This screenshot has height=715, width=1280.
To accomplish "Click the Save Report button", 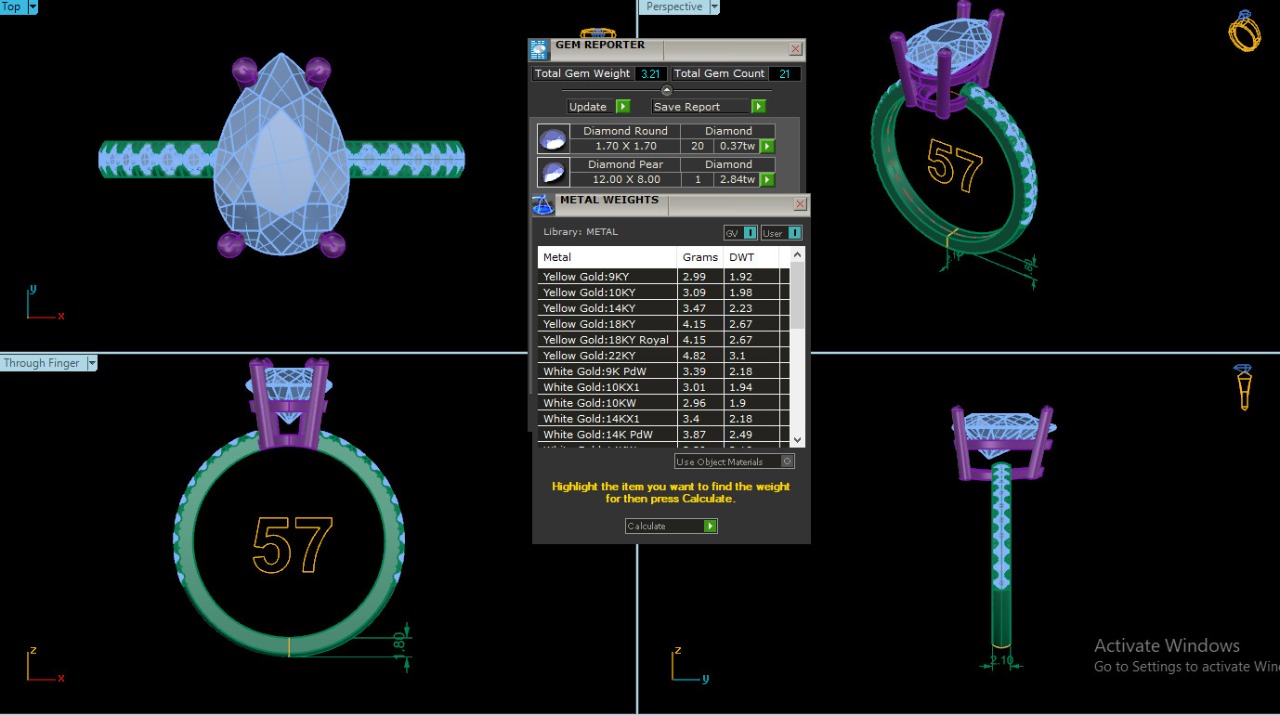I will point(709,107).
